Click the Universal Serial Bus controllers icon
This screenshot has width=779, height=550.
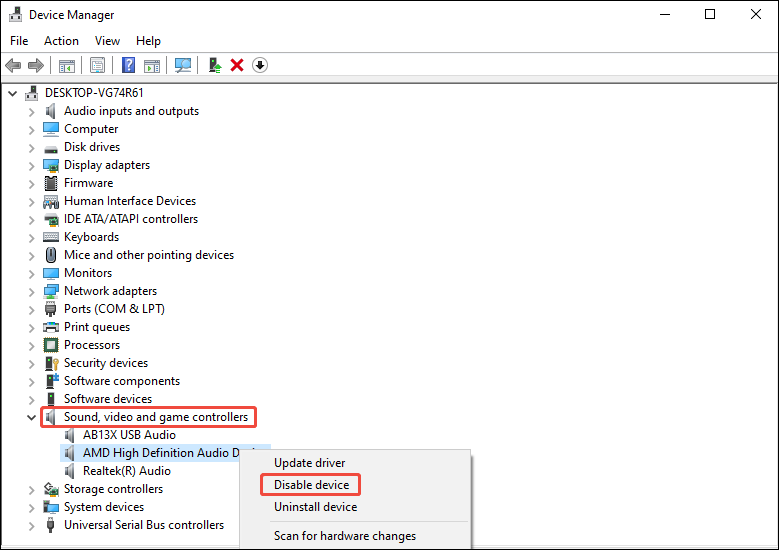point(50,525)
